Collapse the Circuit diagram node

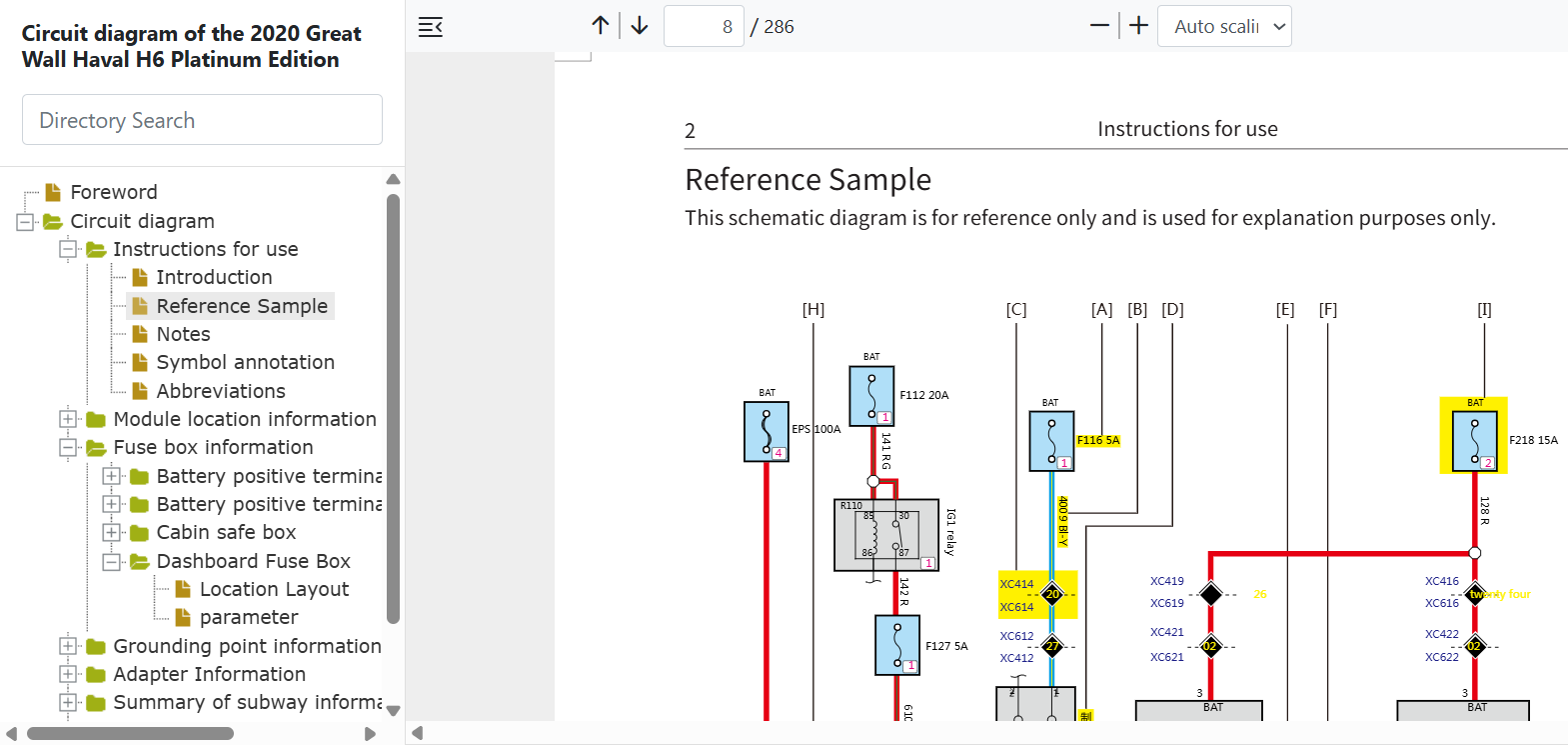point(25,221)
